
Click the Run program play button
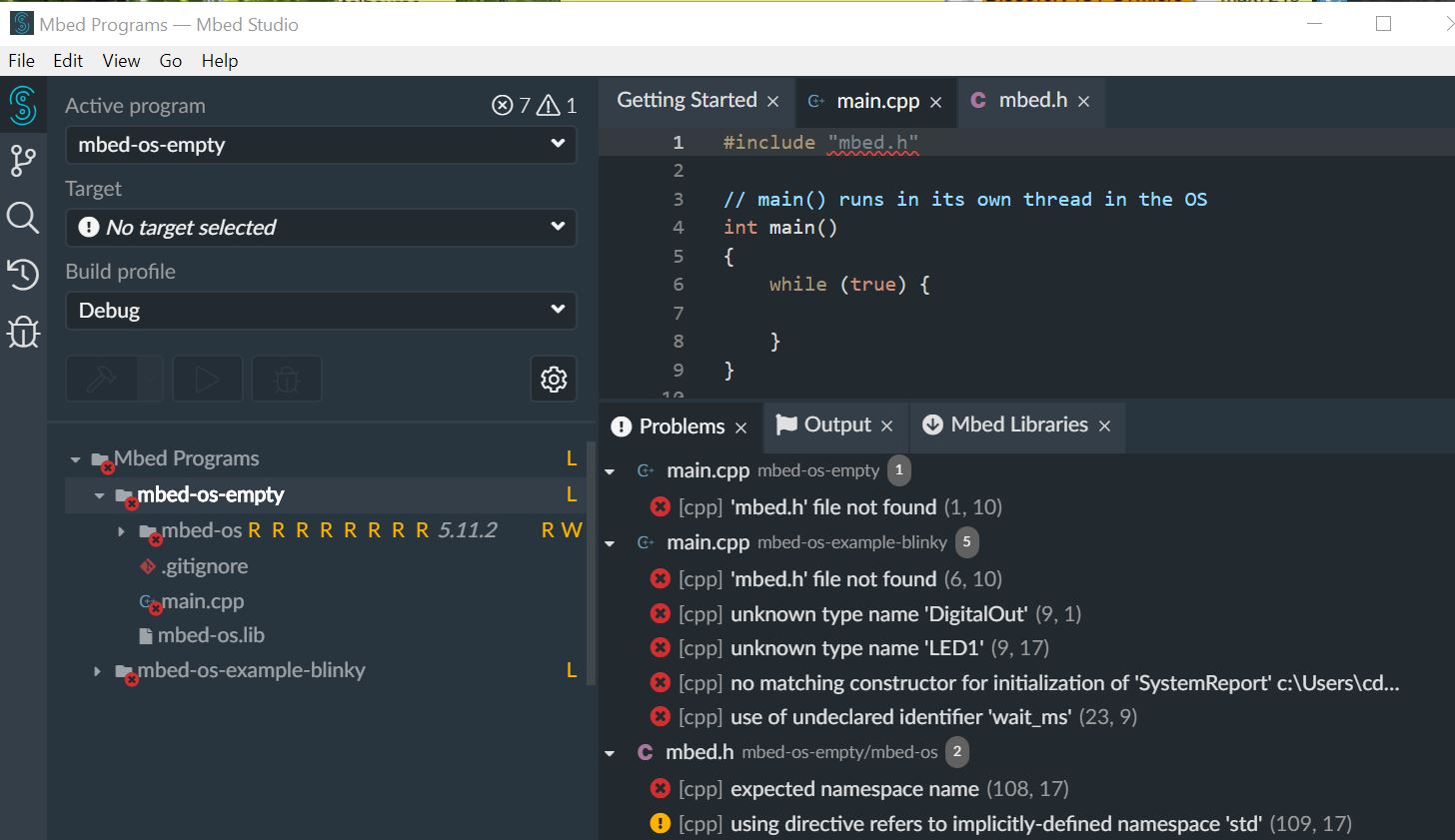(207, 380)
